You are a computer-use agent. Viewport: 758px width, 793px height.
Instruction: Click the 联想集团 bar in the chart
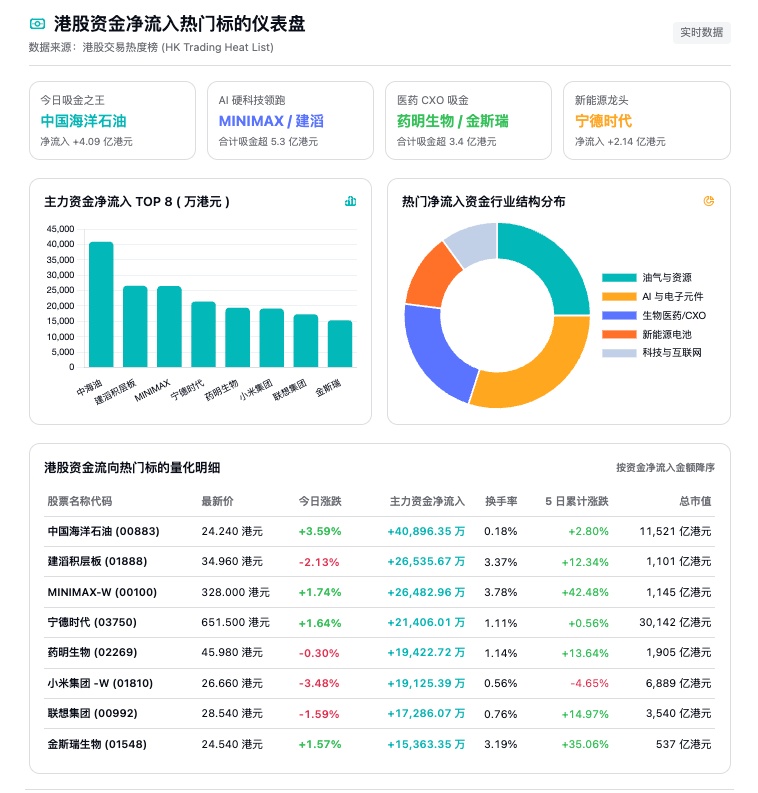[306, 340]
